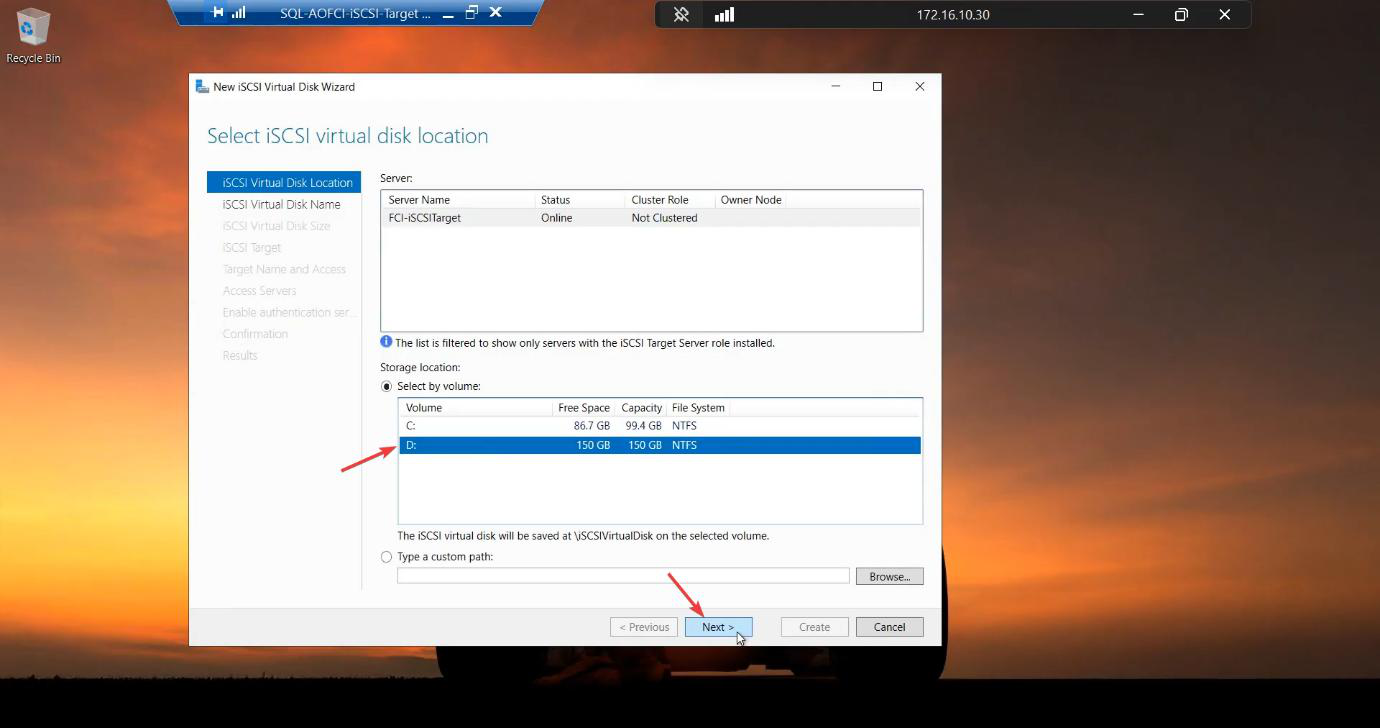Restore the 172.16.10.30 remote session window
Image resolution: width=1380 pixels, height=728 pixels.
1181,15
